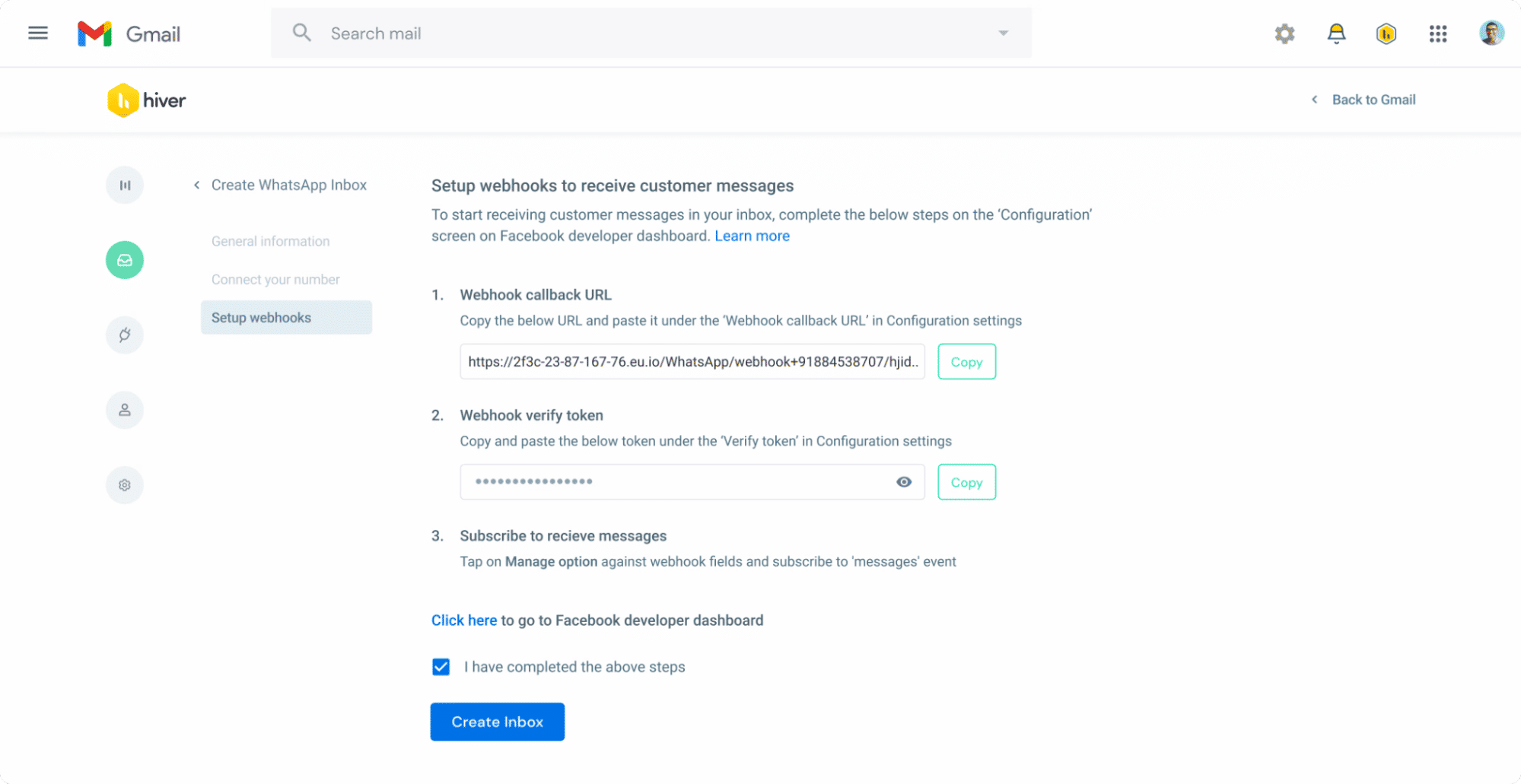Click the Create Inbox button
This screenshot has height=784, width=1521.
pyautogui.click(x=497, y=722)
